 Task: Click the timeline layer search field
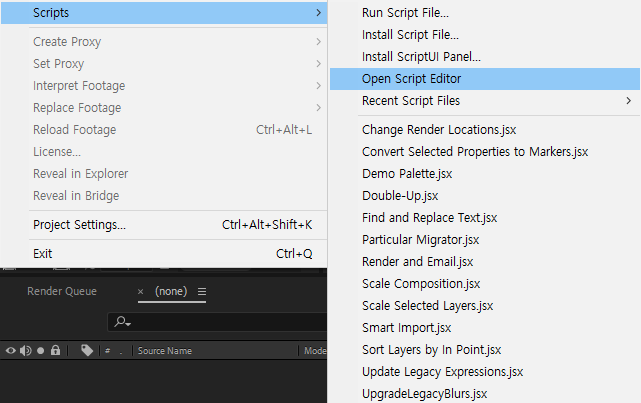pos(217,322)
